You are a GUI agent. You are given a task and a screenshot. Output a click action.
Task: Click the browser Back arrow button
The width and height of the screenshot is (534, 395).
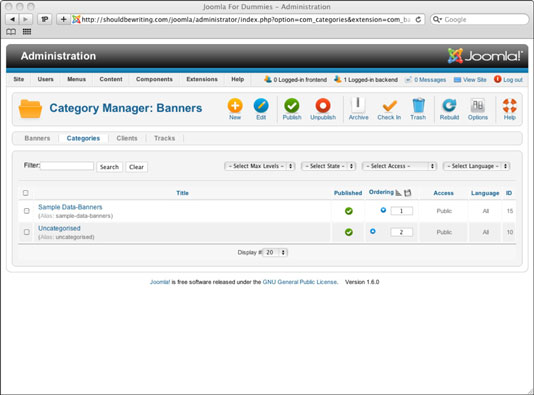12,19
